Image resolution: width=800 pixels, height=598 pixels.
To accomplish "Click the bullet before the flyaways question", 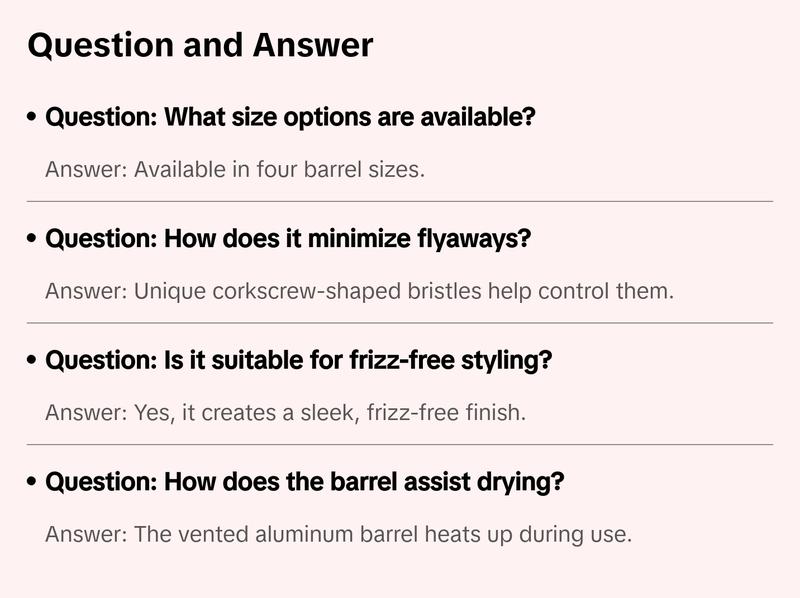I will 33,240.
